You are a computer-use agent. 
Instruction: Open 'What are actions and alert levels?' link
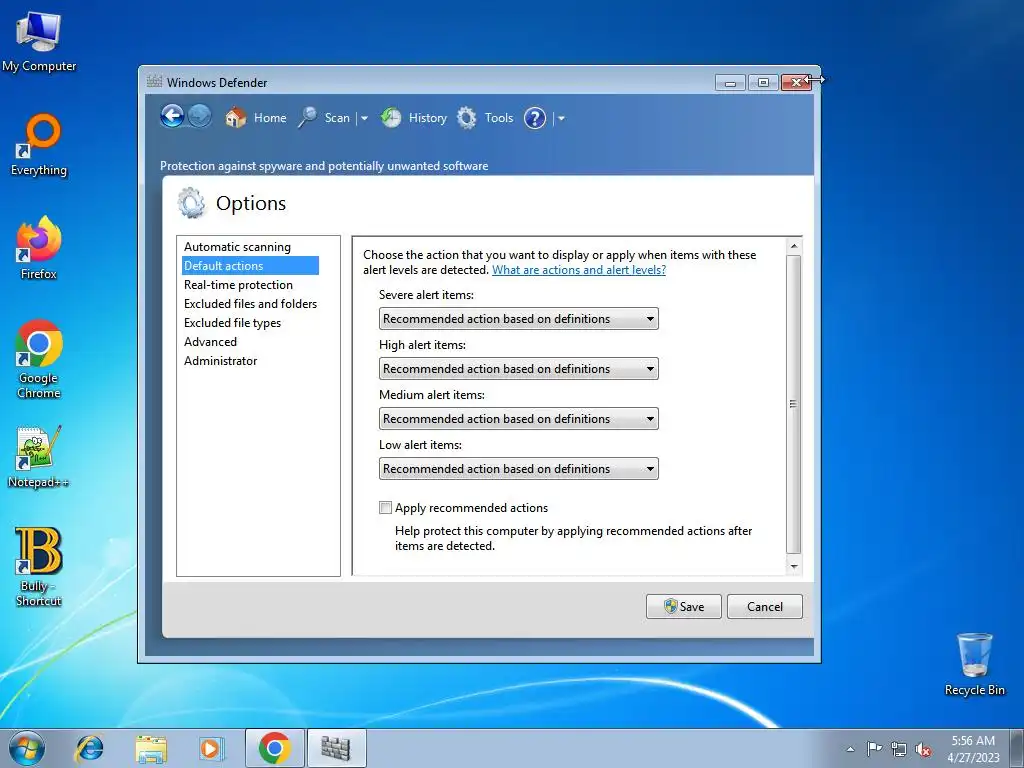(x=579, y=270)
